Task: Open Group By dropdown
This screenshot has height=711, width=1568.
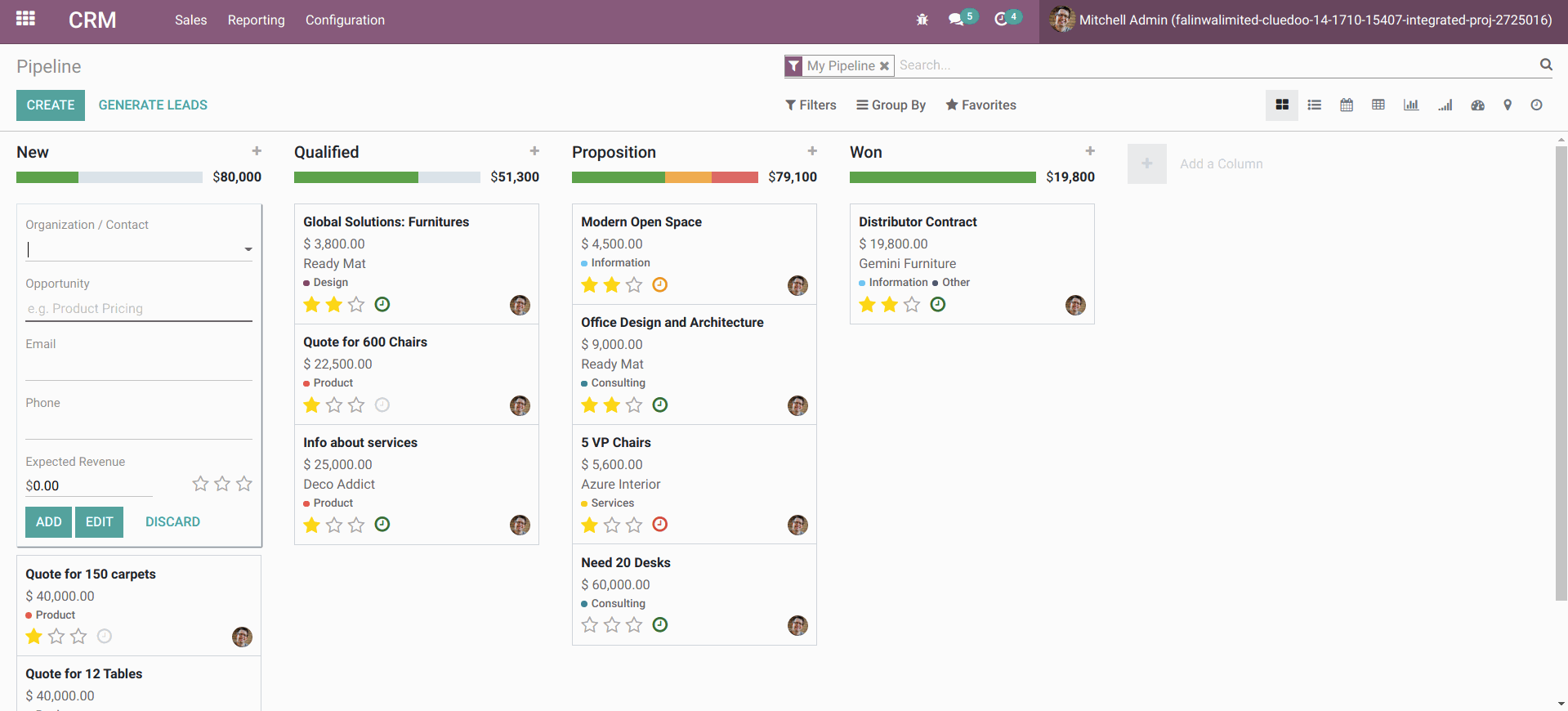Action: (891, 105)
